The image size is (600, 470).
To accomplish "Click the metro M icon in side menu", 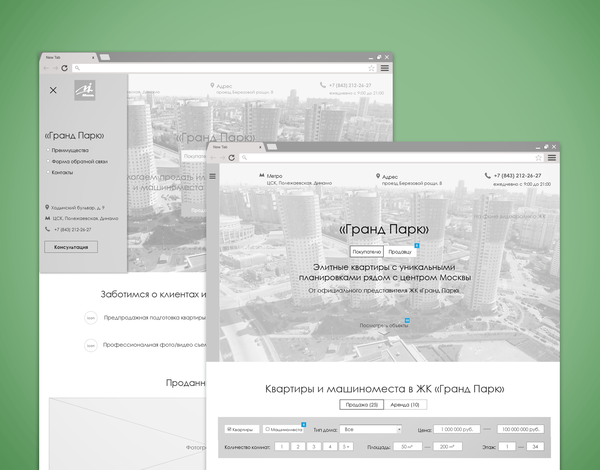I will [x=47, y=218].
